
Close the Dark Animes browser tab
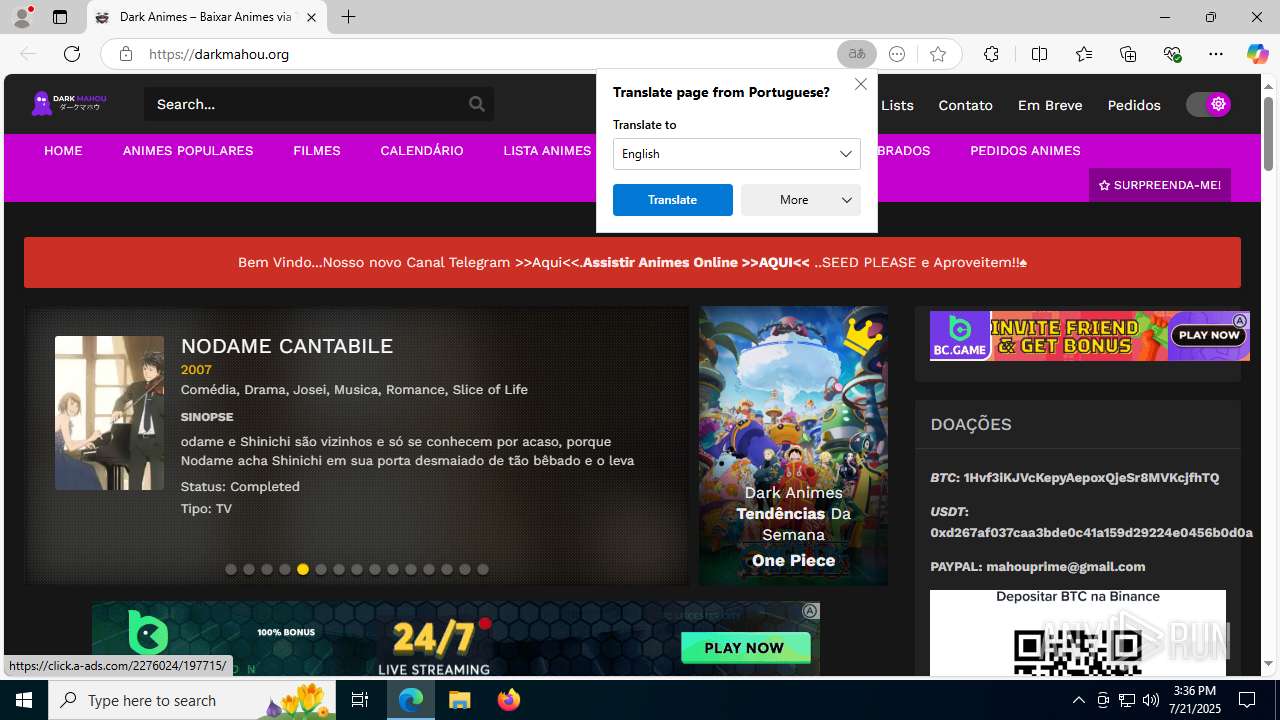click(311, 17)
